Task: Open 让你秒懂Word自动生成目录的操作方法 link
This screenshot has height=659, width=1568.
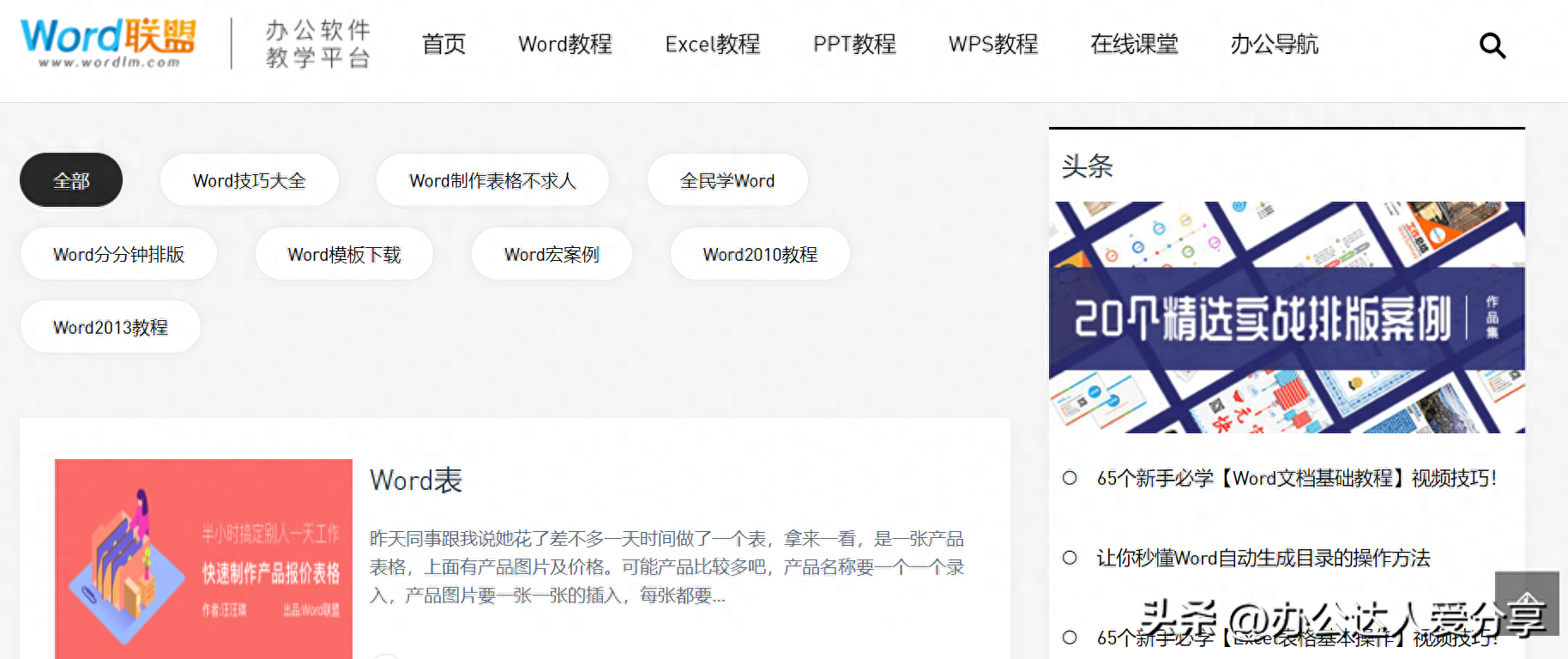Action: click(x=1263, y=558)
